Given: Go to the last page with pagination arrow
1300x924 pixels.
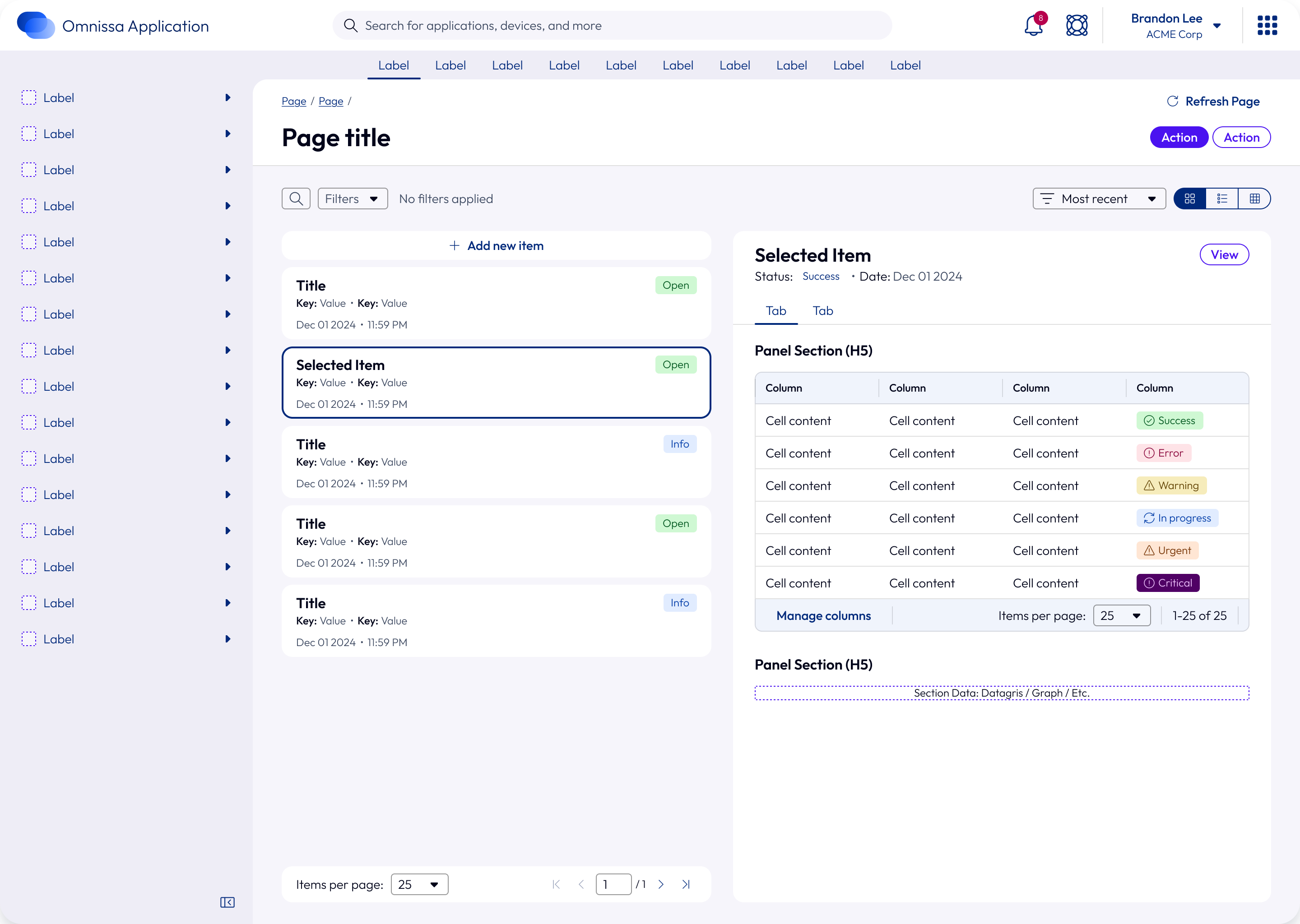Looking at the screenshot, I should coord(686,884).
